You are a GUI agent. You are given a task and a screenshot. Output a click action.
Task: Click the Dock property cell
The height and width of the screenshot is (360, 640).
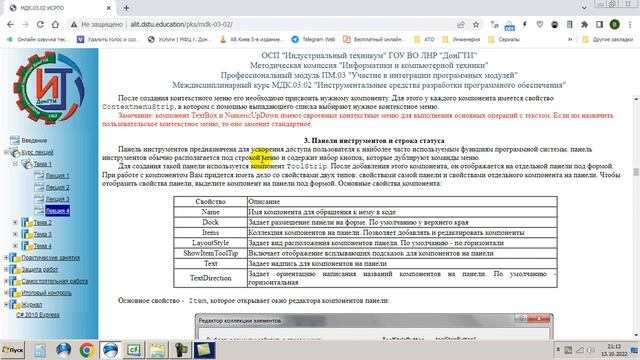210,222
